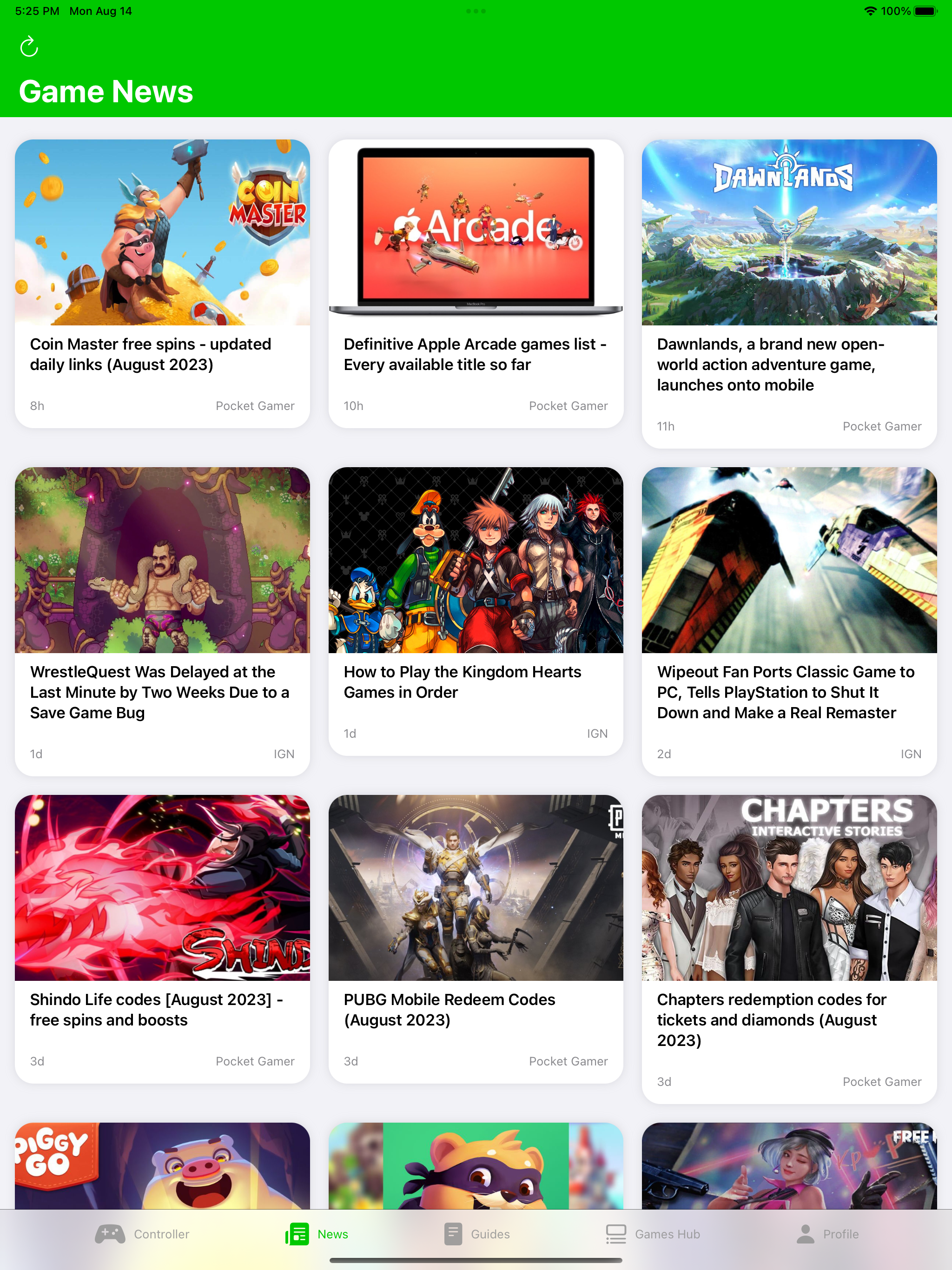The height and width of the screenshot is (1270, 952).
Task: Tap the Piggy Go article image
Action: click(163, 1166)
